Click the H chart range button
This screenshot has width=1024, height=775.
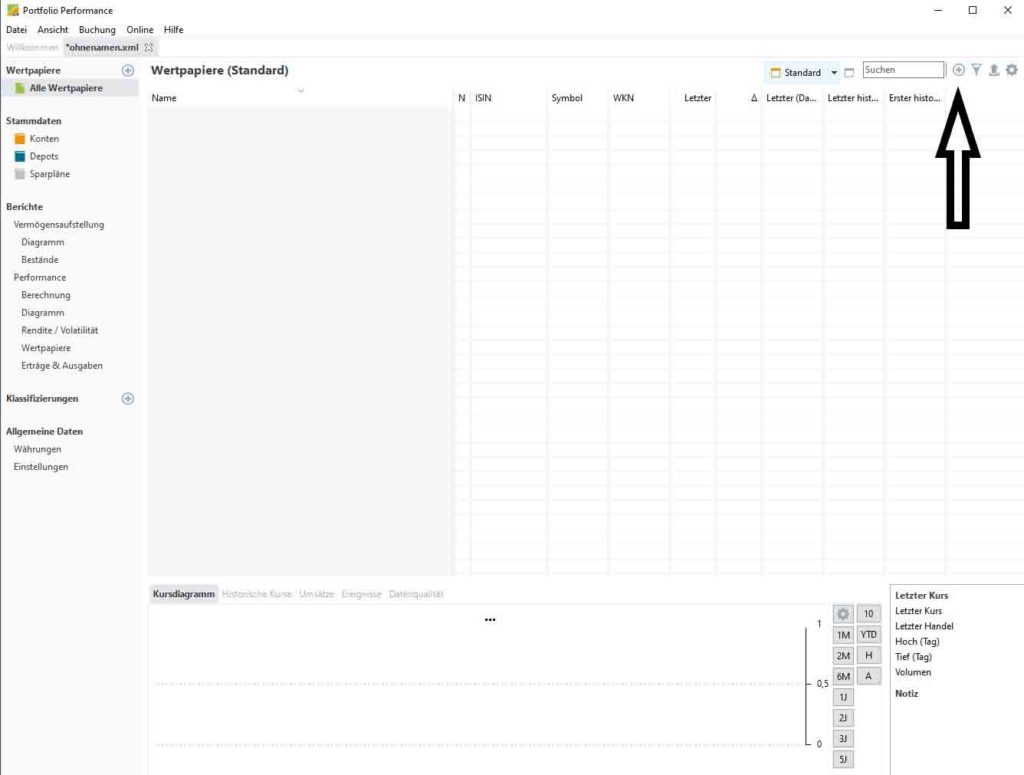coord(869,656)
